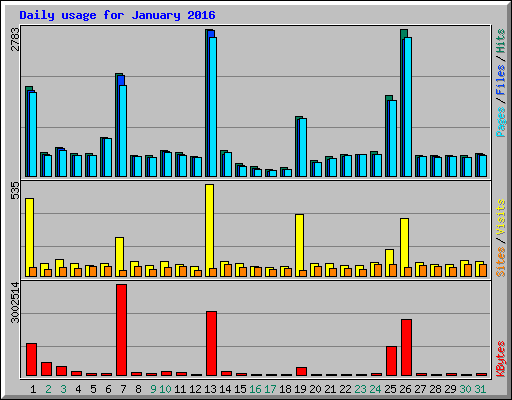Click day 29 on the date axis

pos(450,389)
